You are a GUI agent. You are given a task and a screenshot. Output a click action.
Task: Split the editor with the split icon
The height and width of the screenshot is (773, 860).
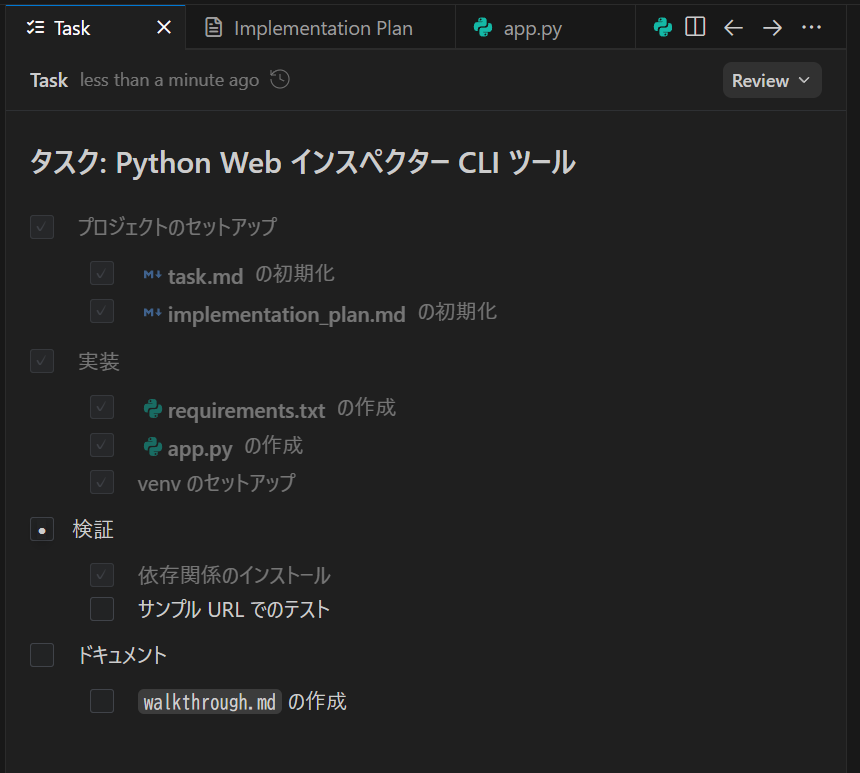pos(695,27)
